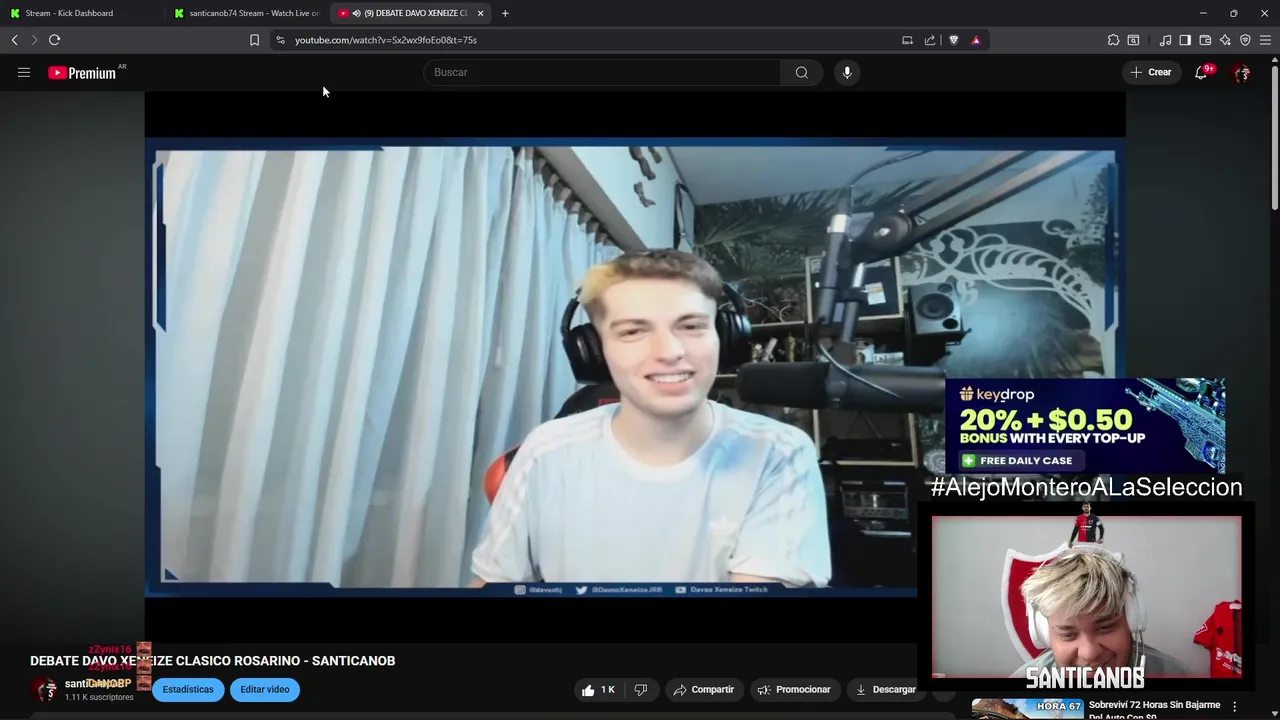1280x720 pixels.
Task: Open the browser main menu
Action: pos(1265,40)
